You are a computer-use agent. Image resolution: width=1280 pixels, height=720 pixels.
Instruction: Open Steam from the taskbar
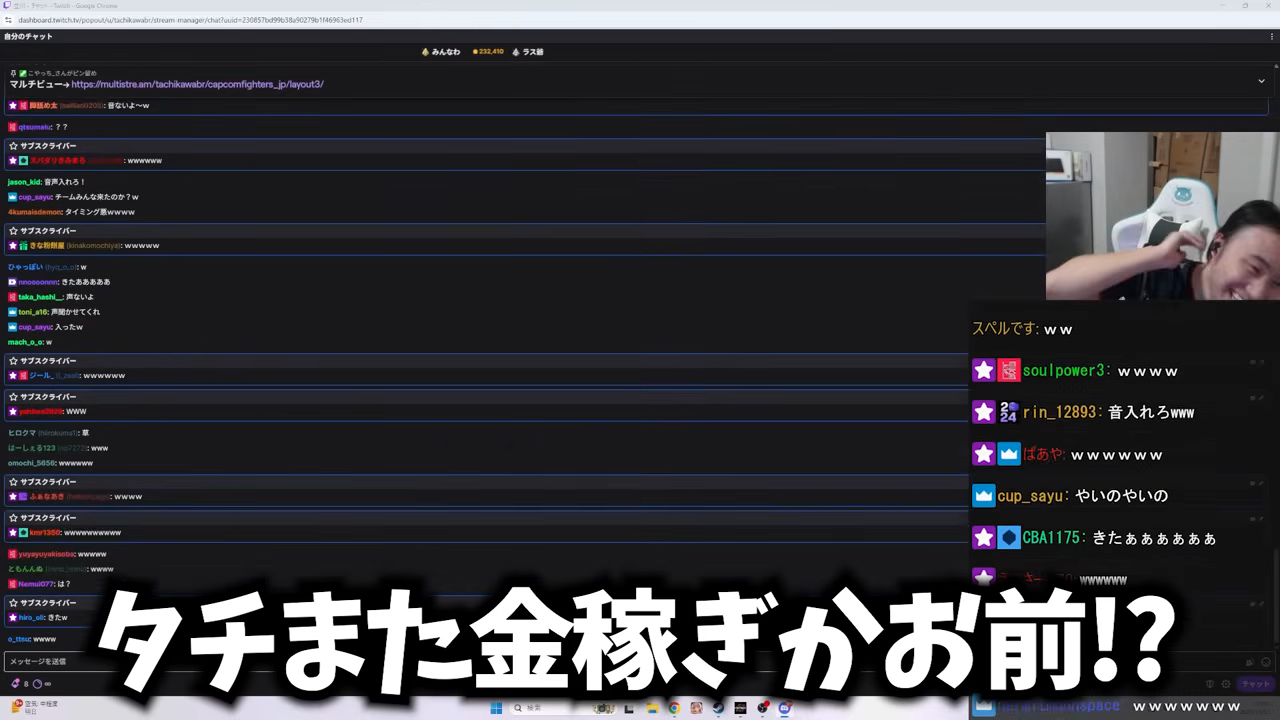[718, 708]
